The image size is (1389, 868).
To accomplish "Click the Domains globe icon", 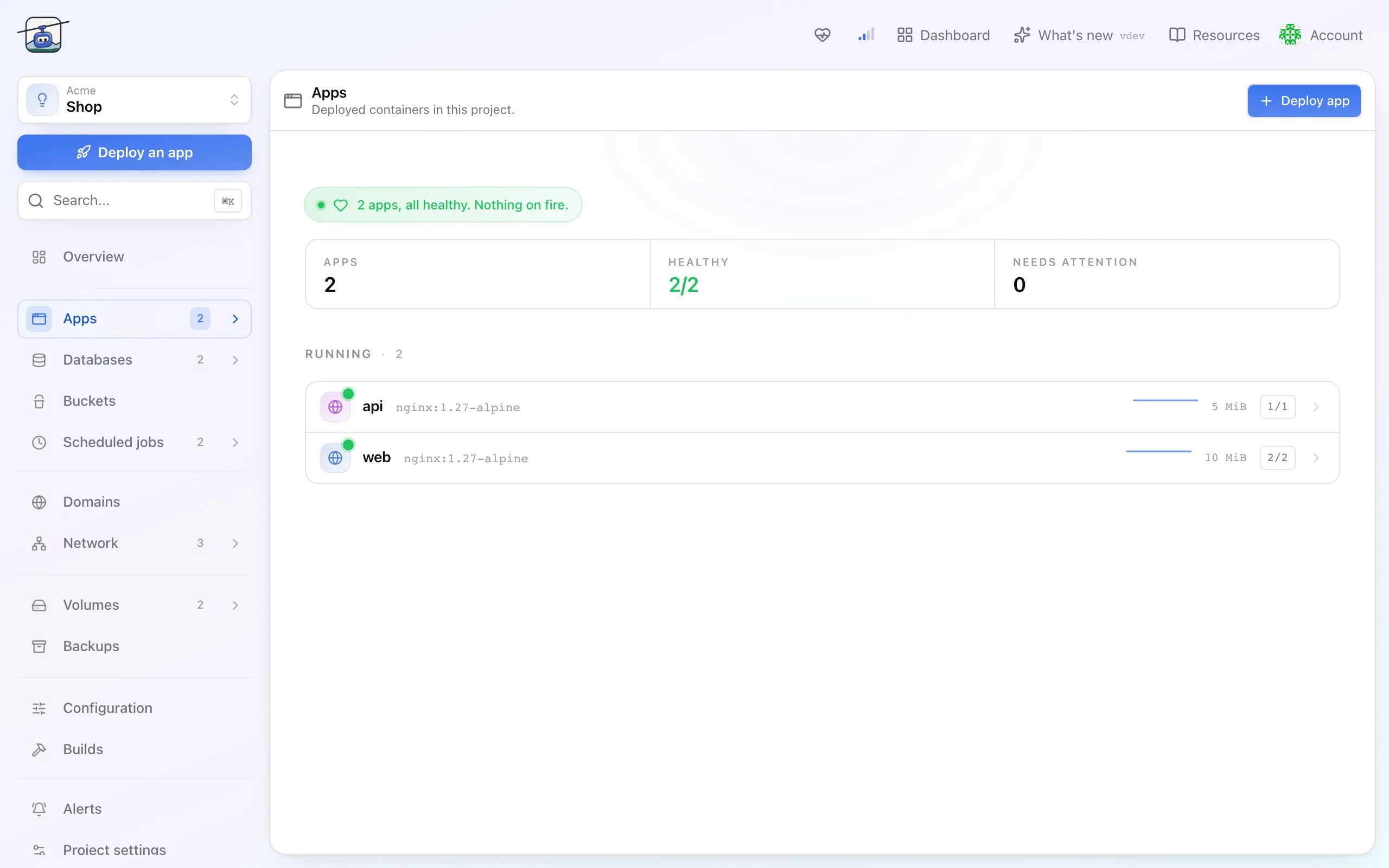I will [x=39, y=502].
